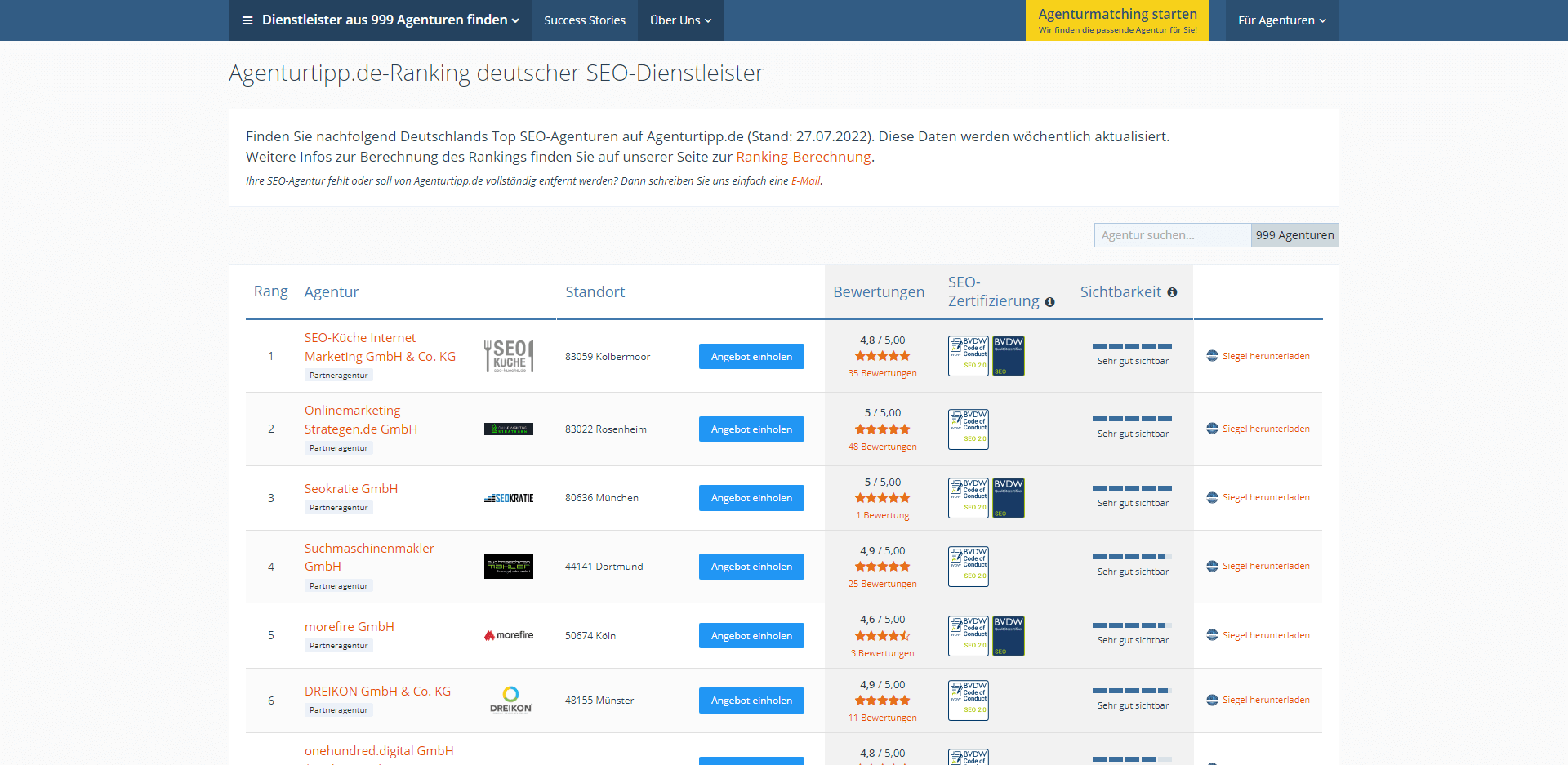Open the DREIKON logo

(x=511, y=701)
